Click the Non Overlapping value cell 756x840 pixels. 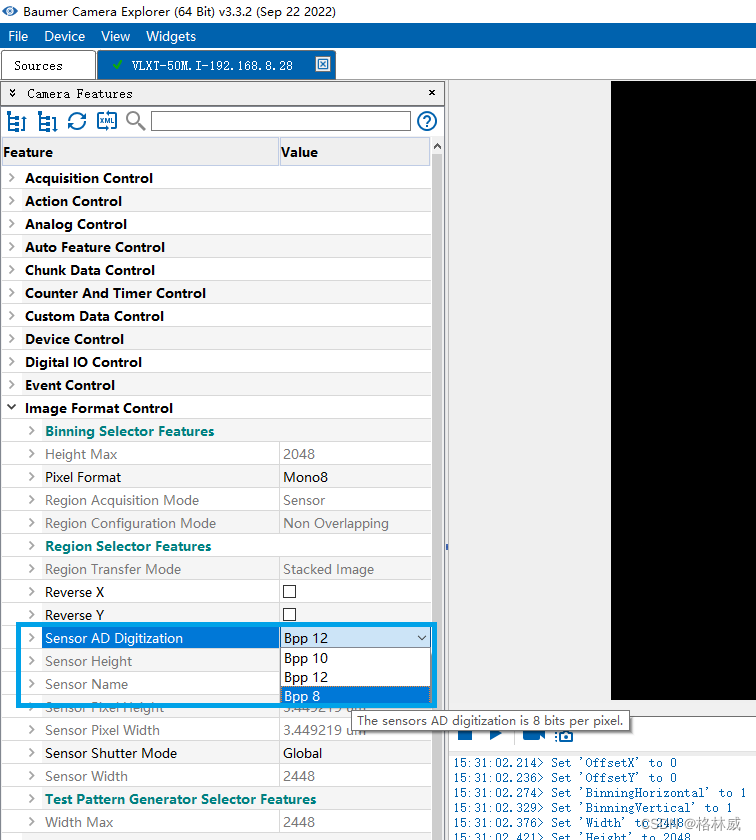pos(355,523)
